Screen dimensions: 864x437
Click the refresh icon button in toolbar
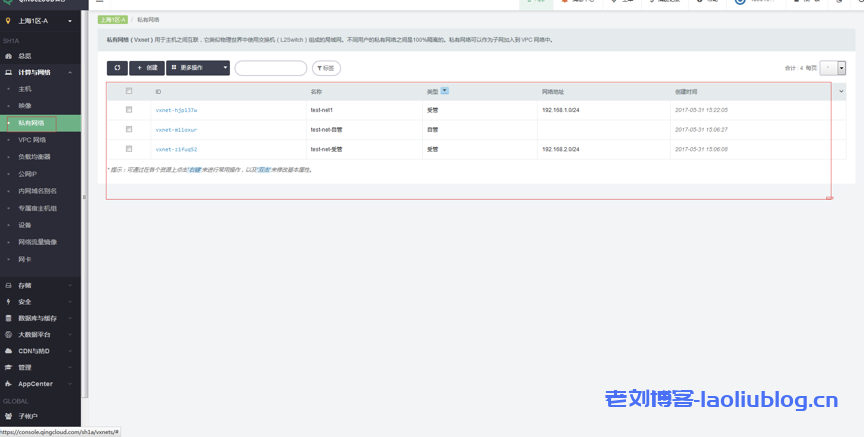[117, 68]
